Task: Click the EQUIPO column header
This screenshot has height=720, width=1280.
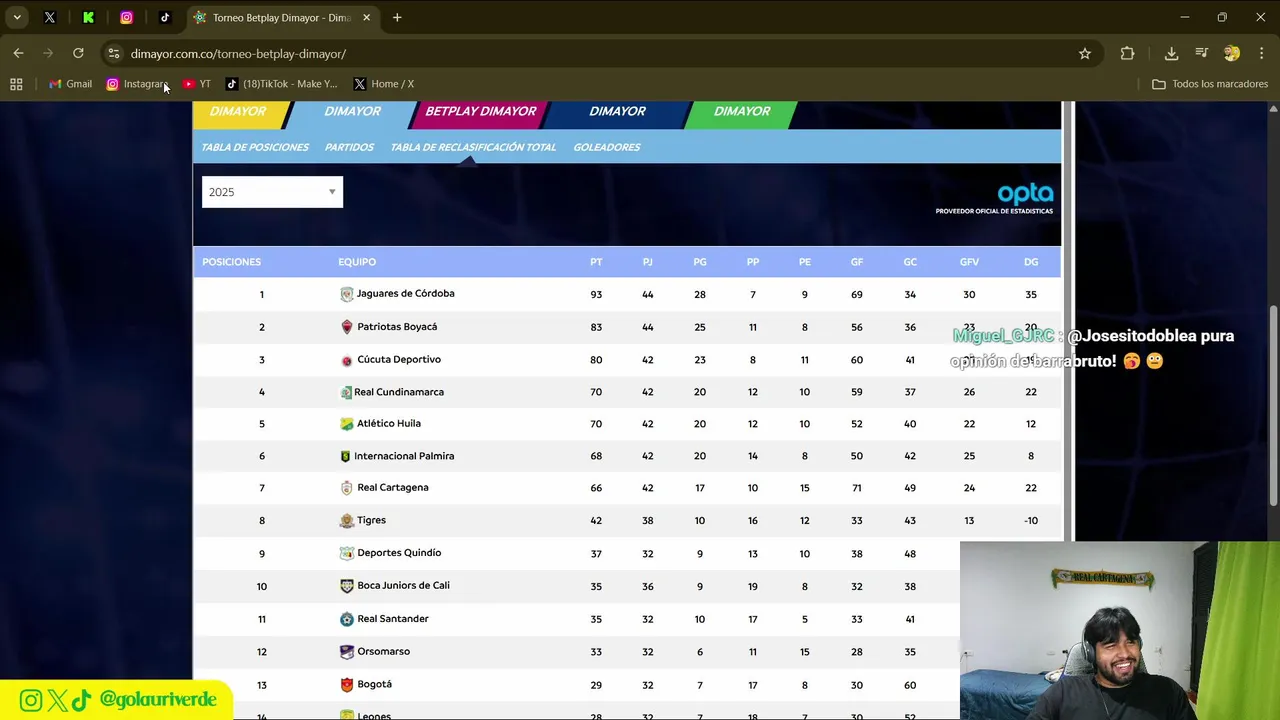Action: (x=357, y=262)
